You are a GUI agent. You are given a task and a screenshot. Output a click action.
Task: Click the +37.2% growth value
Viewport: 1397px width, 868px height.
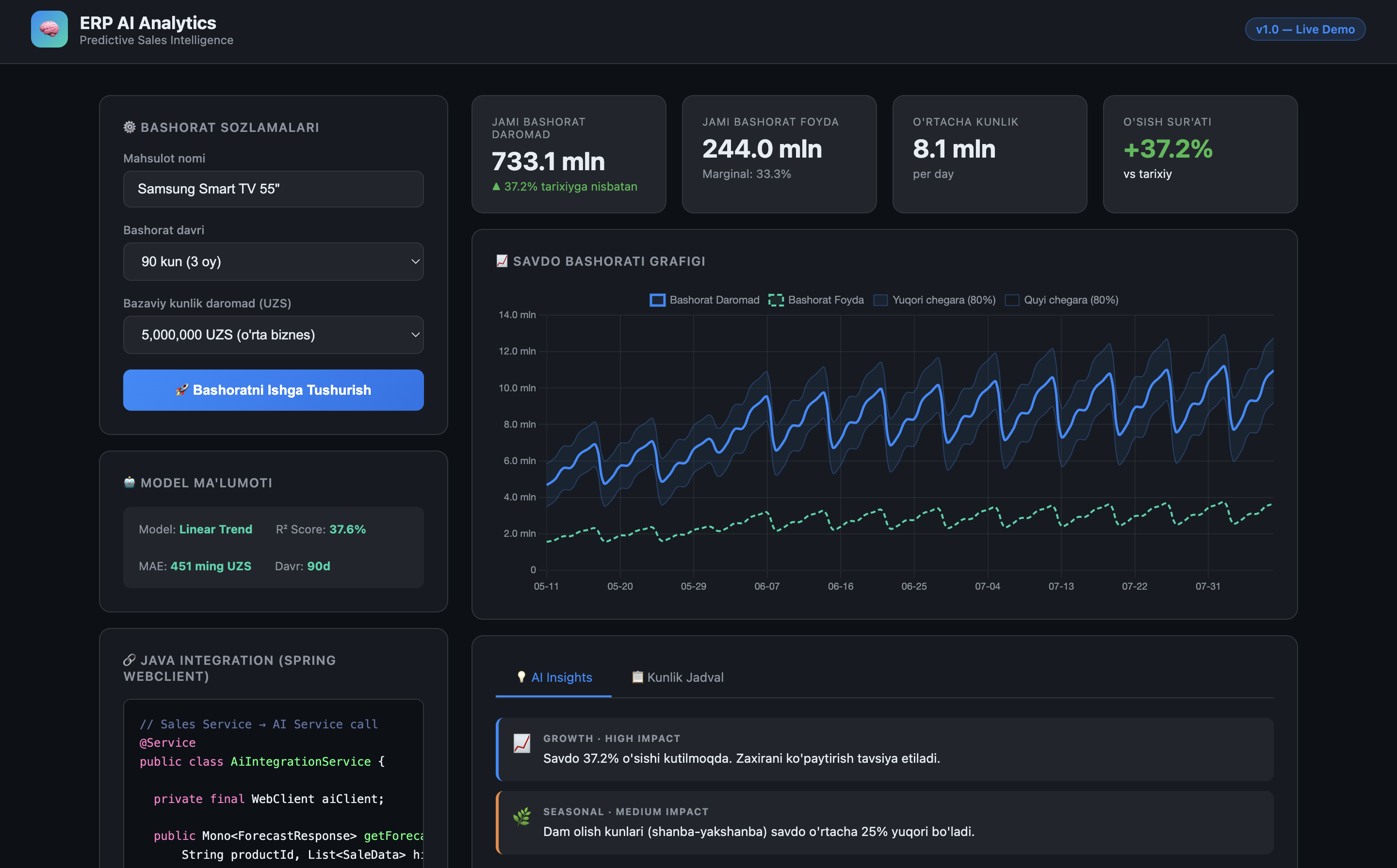(x=1168, y=149)
